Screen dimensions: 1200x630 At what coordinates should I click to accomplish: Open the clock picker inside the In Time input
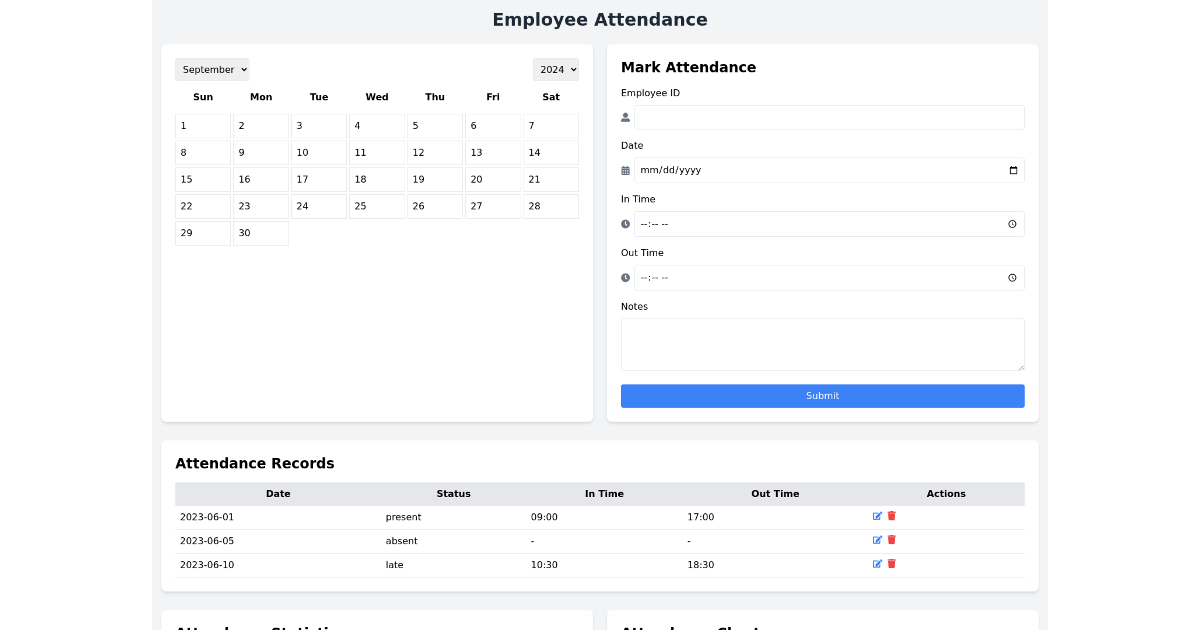click(1012, 224)
